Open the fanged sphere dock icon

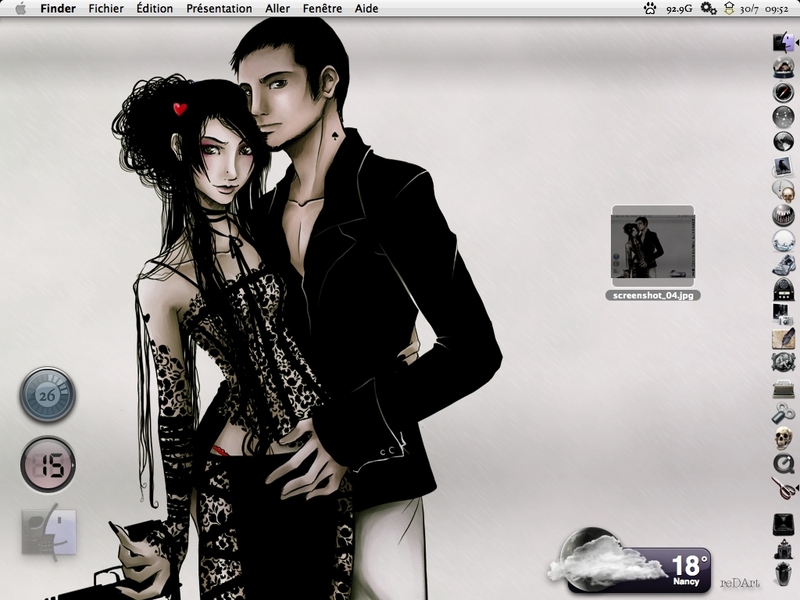(x=783, y=215)
